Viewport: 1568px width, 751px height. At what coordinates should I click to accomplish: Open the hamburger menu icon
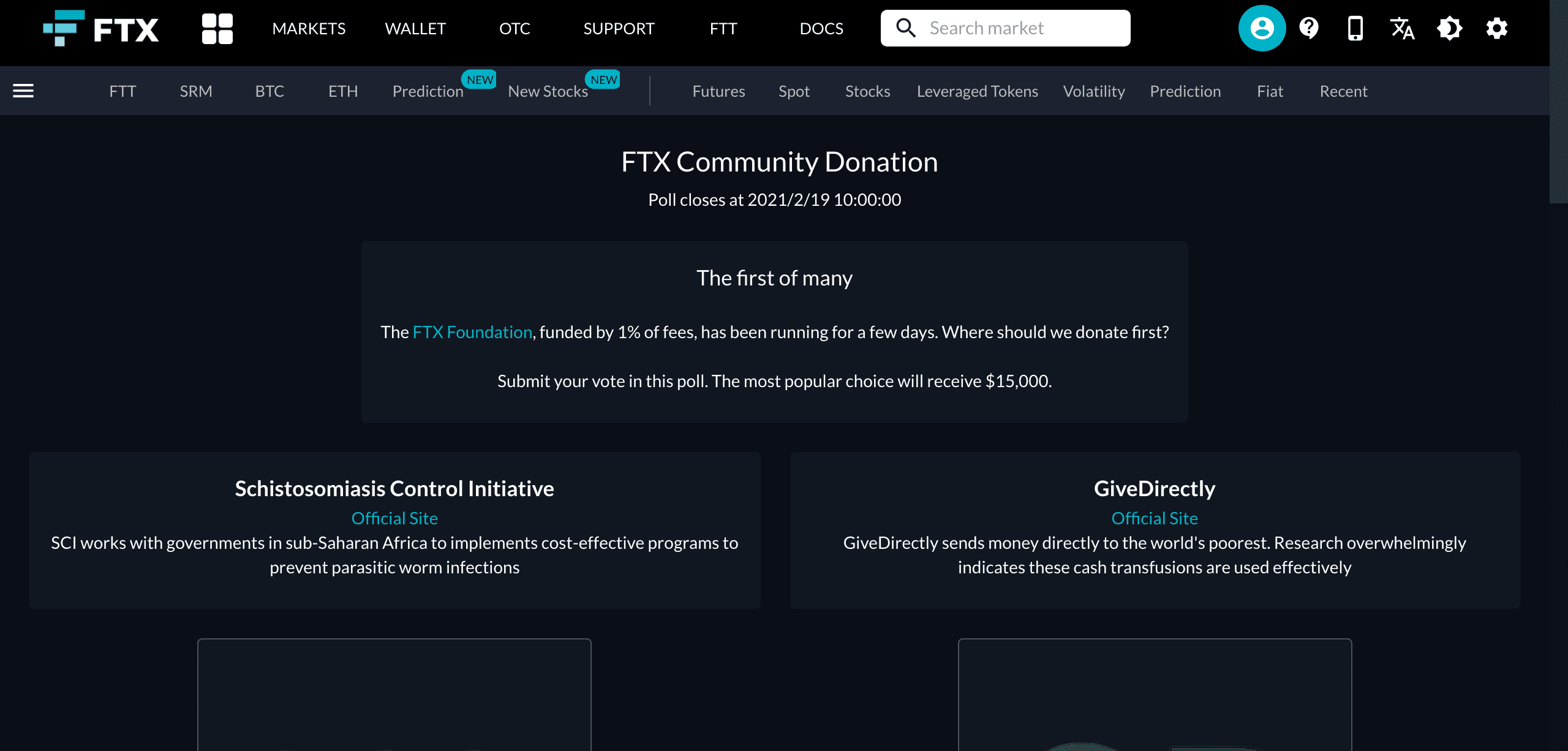tap(23, 91)
